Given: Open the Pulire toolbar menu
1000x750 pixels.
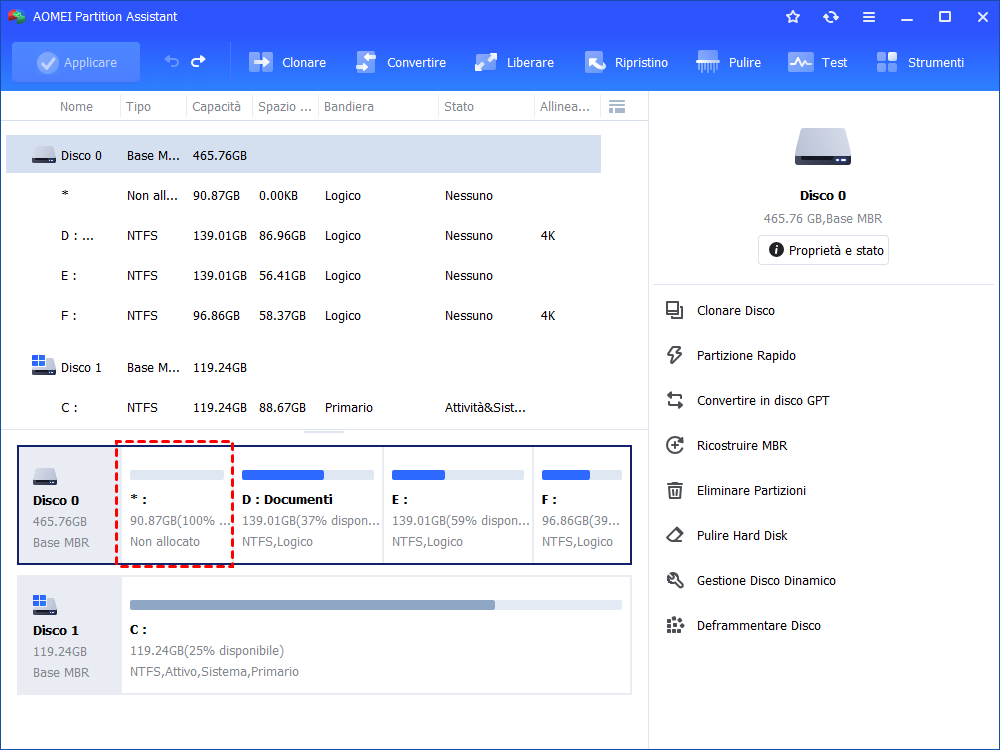Looking at the screenshot, I should pyautogui.click(x=728, y=62).
